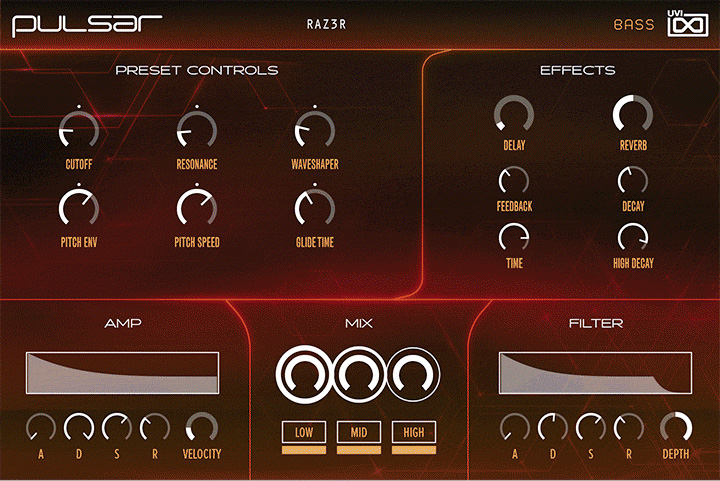The height and width of the screenshot is (481, 720).
Task: Adjust the Resonance knob
Action: coord(197,130)
